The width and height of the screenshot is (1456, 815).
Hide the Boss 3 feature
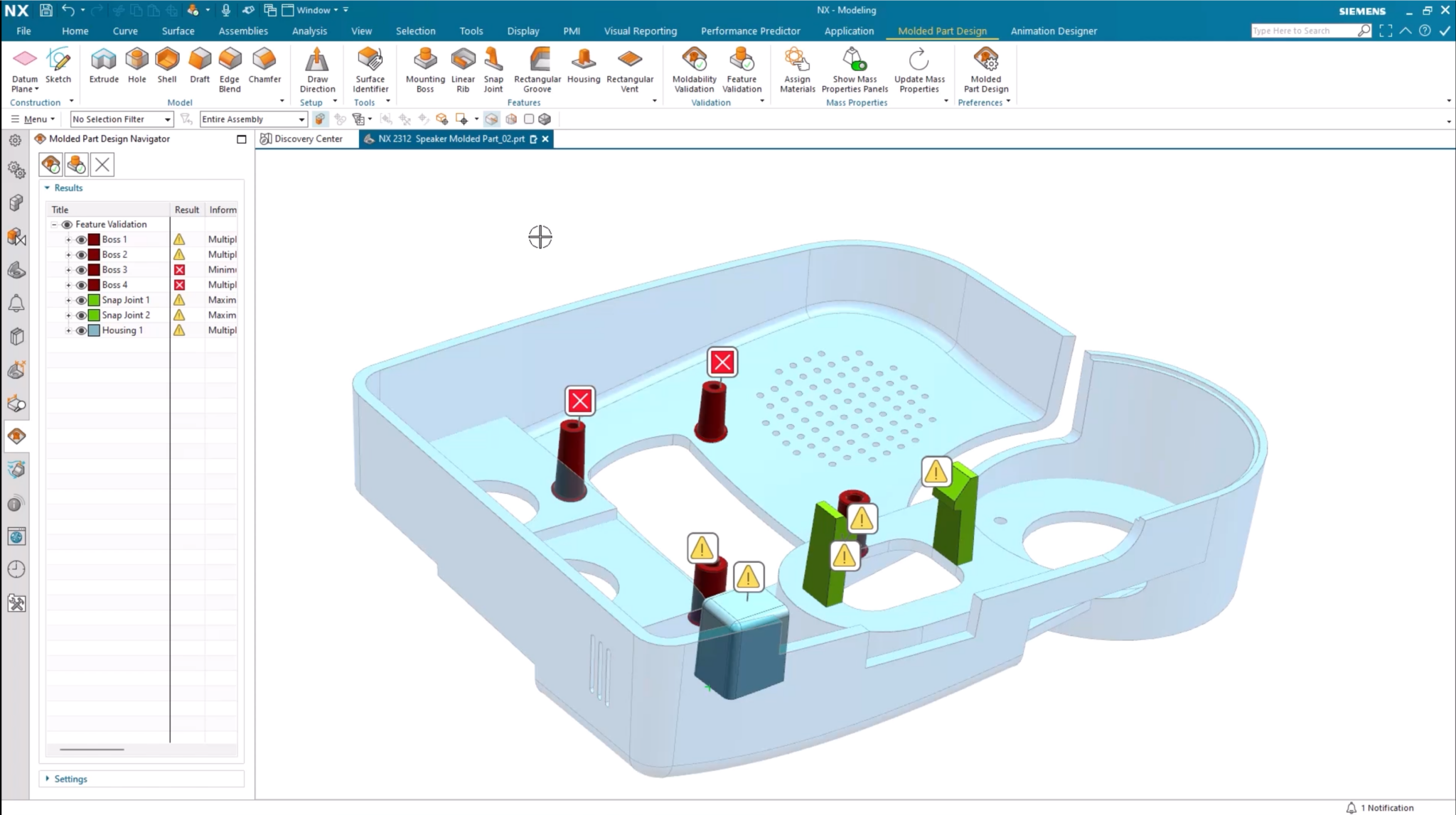[81, 269]
